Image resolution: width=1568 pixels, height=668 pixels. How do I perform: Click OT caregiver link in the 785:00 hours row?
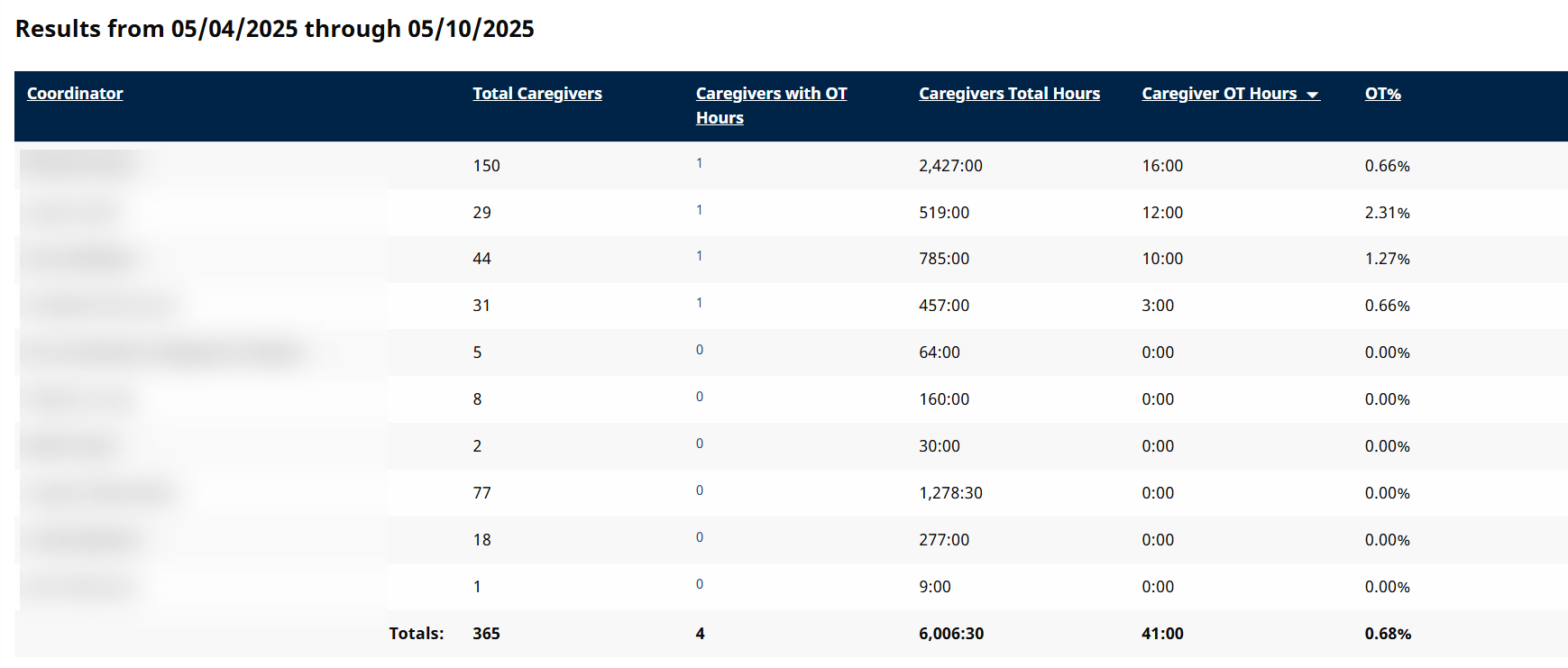tap(699, 256)
